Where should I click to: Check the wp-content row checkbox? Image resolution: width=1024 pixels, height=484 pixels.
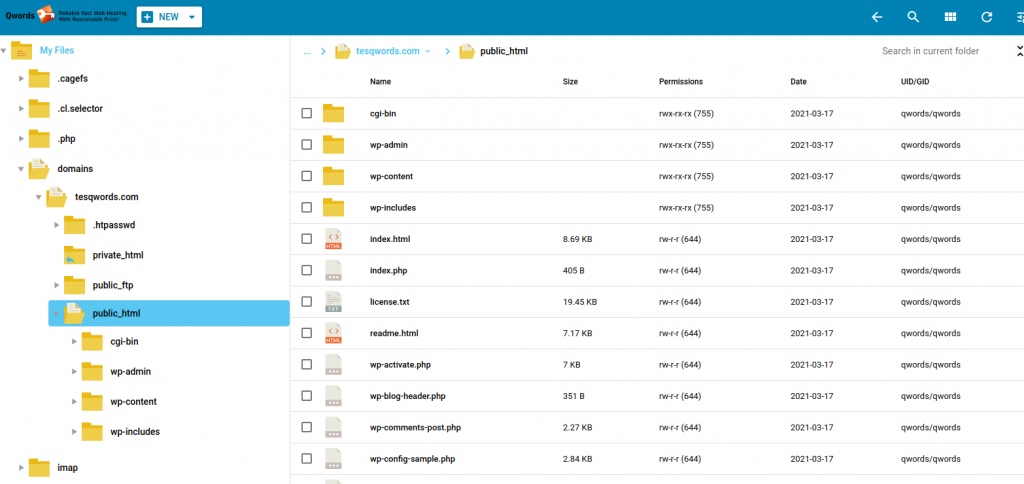point(306,176)
